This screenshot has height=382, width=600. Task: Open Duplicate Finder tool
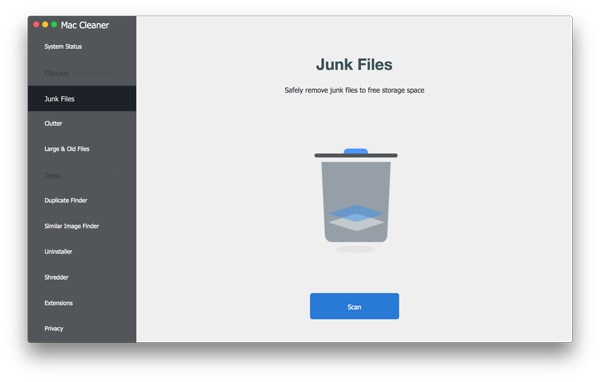click(x=66, y=201)
